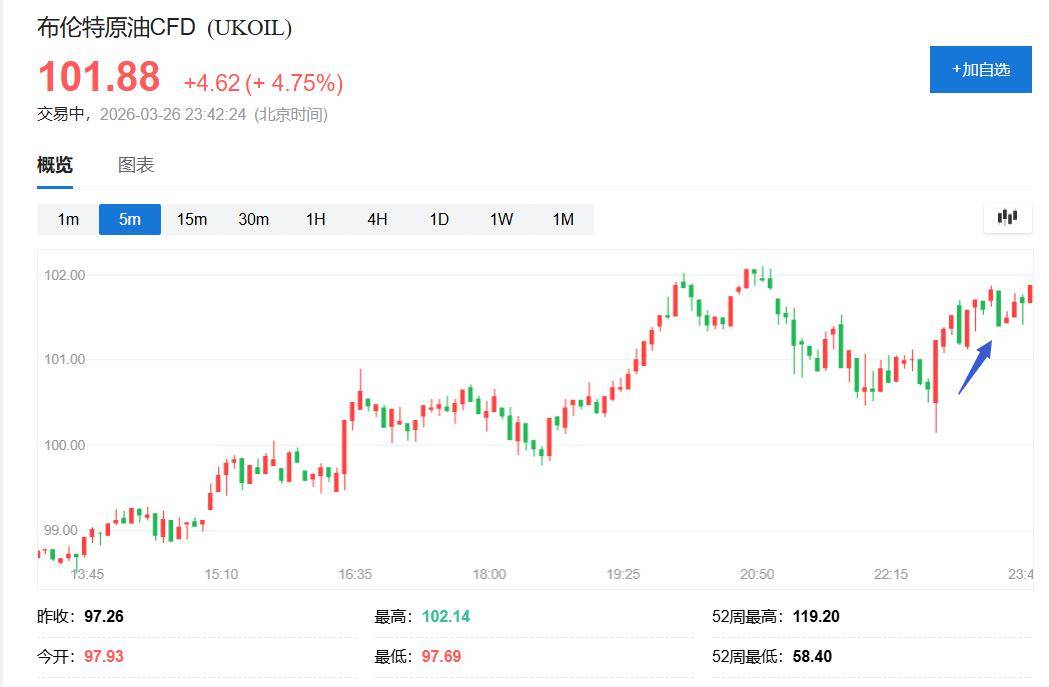Click the 布伦特原油CFD title text

(116, 28)
